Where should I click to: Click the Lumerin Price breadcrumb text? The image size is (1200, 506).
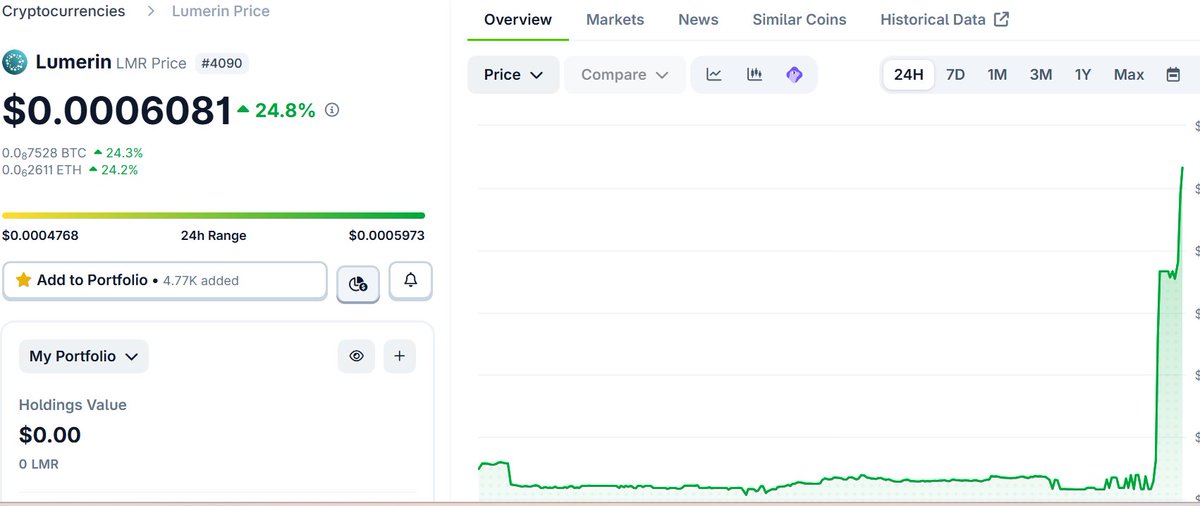221,11
